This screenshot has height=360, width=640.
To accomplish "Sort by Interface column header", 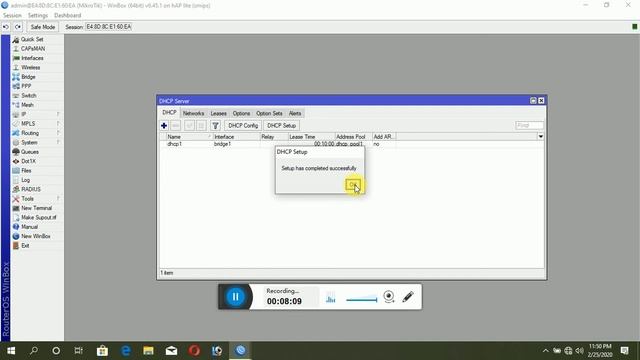I will 236,137.
